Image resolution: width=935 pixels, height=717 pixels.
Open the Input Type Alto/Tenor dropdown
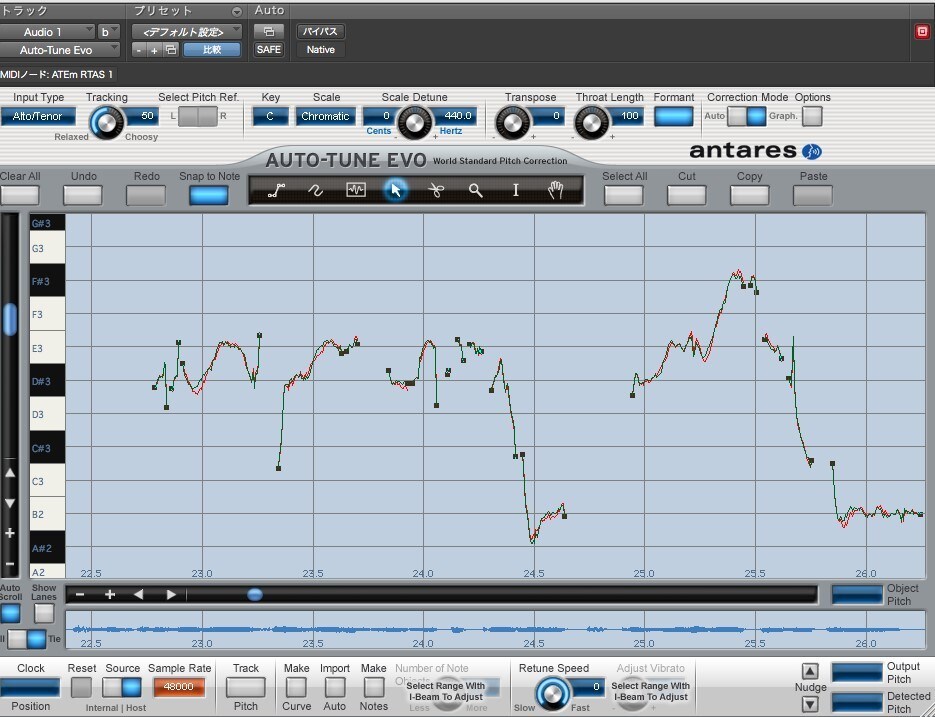coord(38,116)
